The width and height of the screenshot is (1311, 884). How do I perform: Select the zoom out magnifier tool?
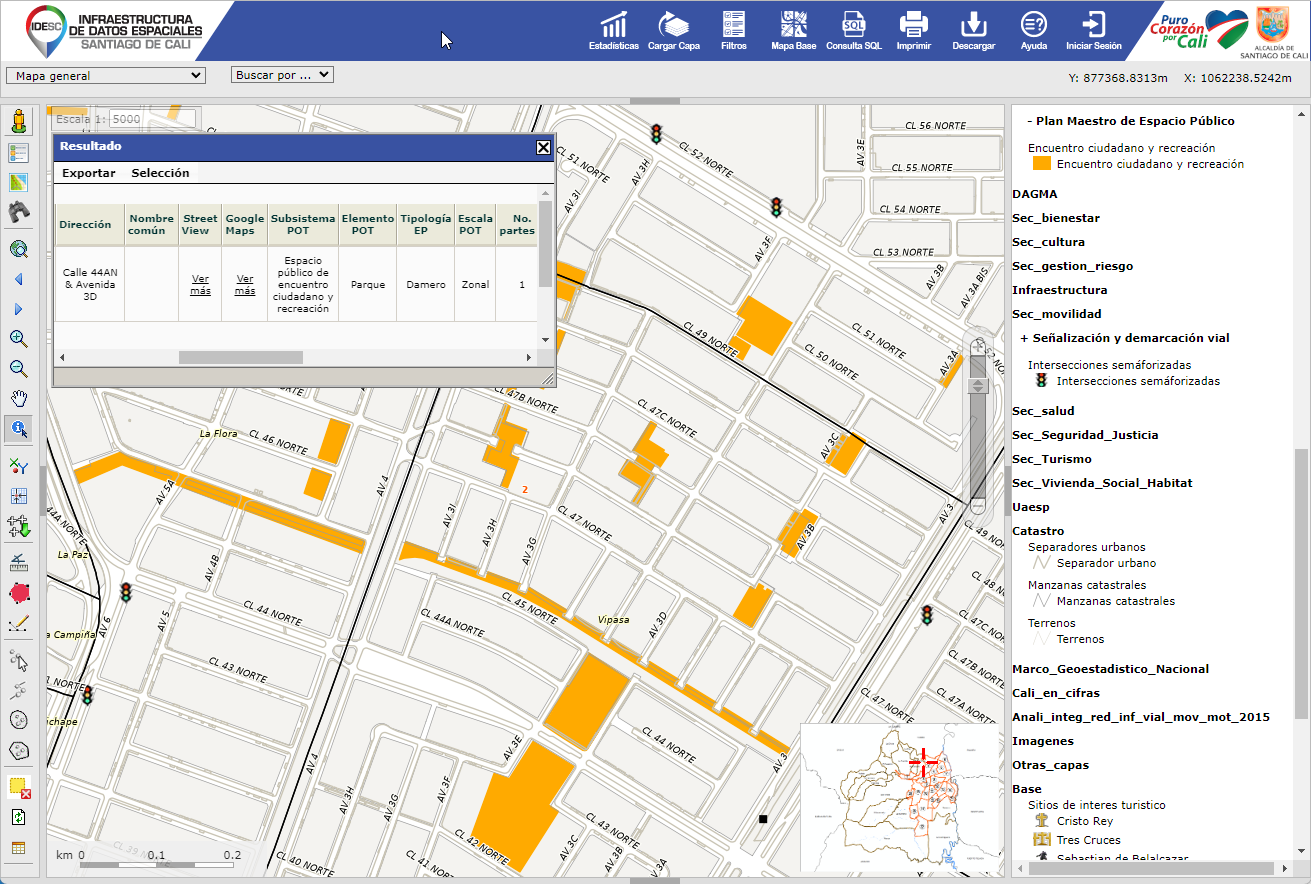(x=18, y=369)
